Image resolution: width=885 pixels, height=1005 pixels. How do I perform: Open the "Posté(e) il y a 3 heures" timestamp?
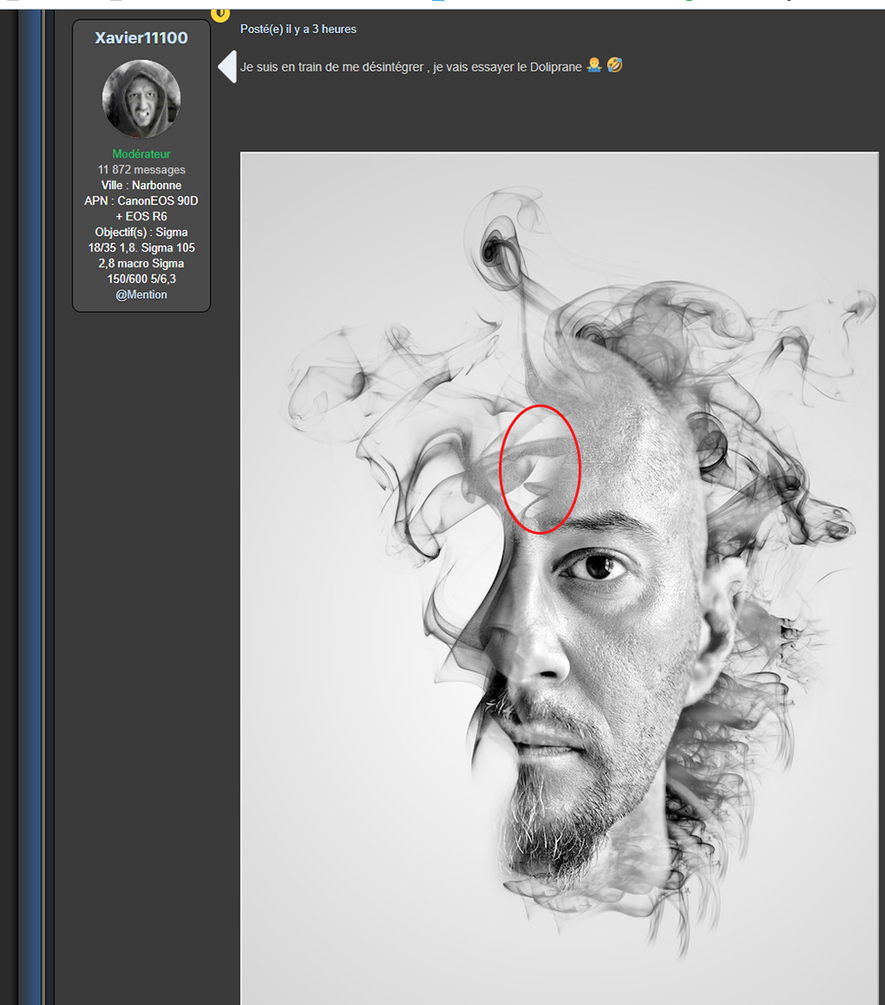[x=298, y=29]
